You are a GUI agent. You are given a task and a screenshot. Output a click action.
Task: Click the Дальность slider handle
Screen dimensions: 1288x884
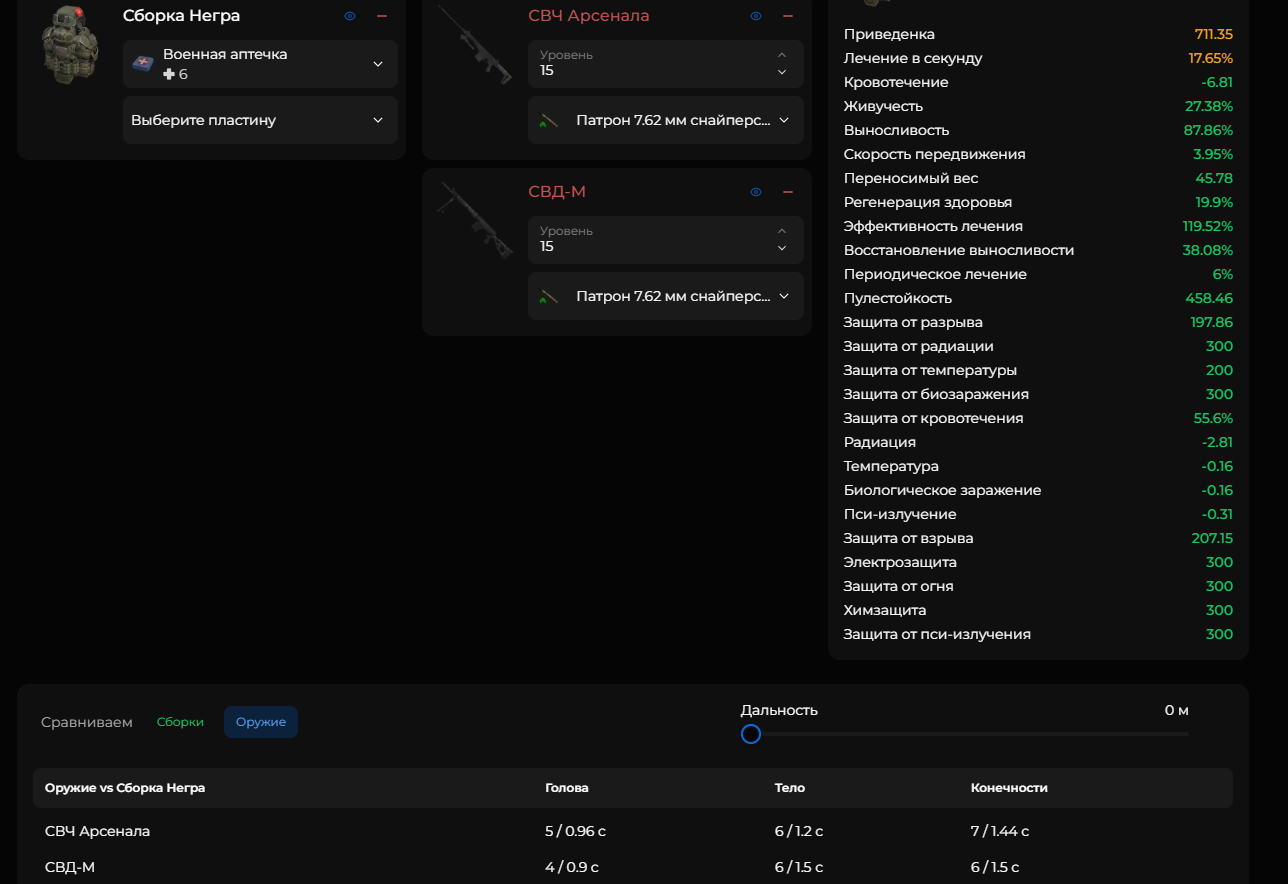(751, 734)
